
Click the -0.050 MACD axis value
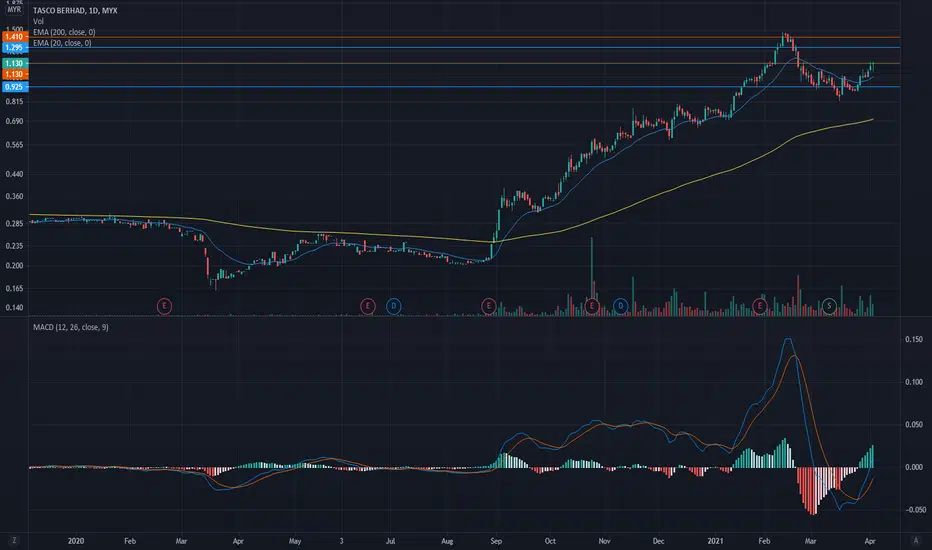click(x=915, y=510)
